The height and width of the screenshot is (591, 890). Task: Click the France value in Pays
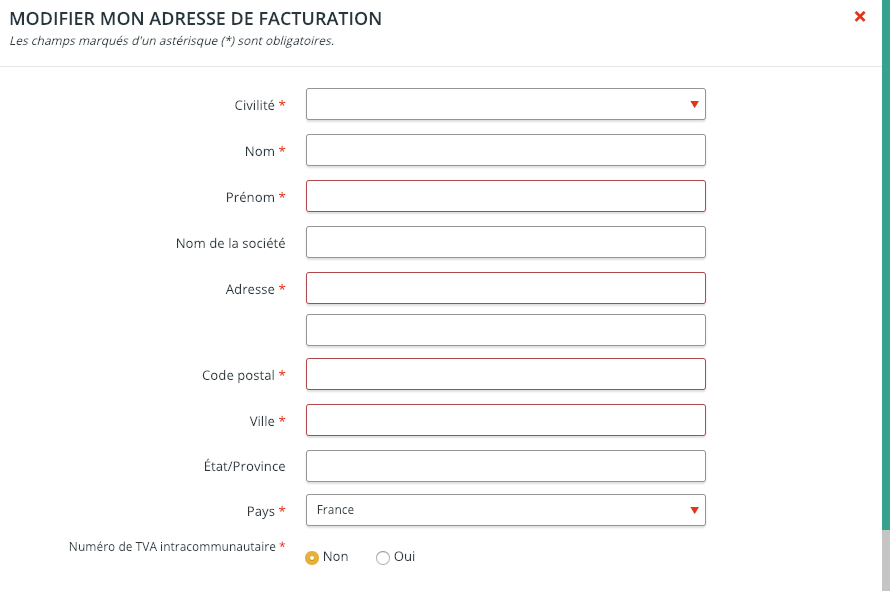[336, 510]
